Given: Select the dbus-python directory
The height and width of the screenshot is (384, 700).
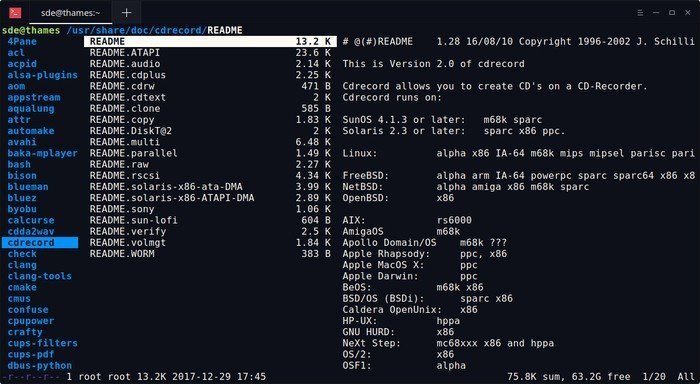Looking at the screenshot, I should click(39, 365).
